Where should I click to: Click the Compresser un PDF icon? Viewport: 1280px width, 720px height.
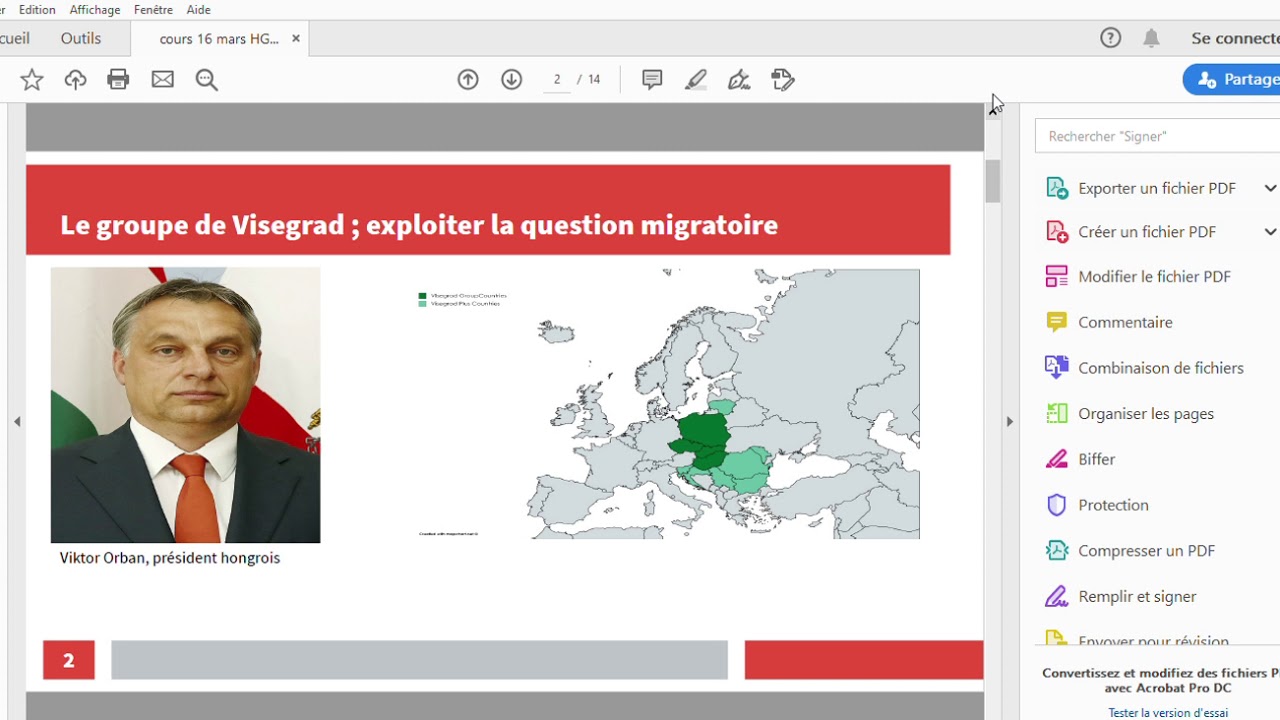click(1057, 550)
